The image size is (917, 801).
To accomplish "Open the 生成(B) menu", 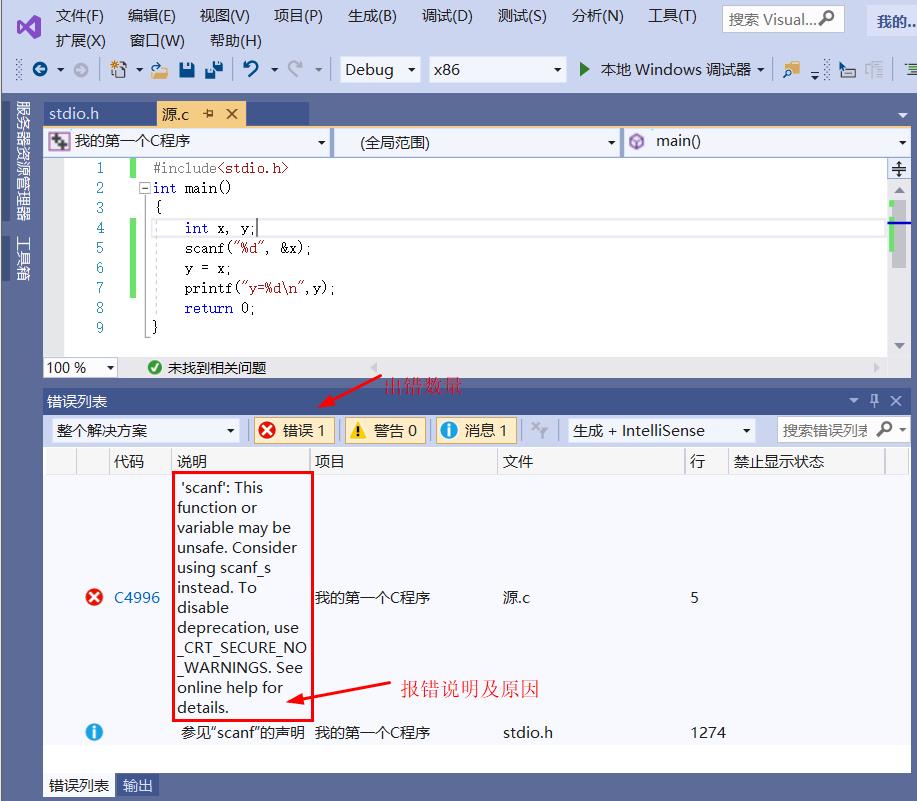I will tap(372, 16).
